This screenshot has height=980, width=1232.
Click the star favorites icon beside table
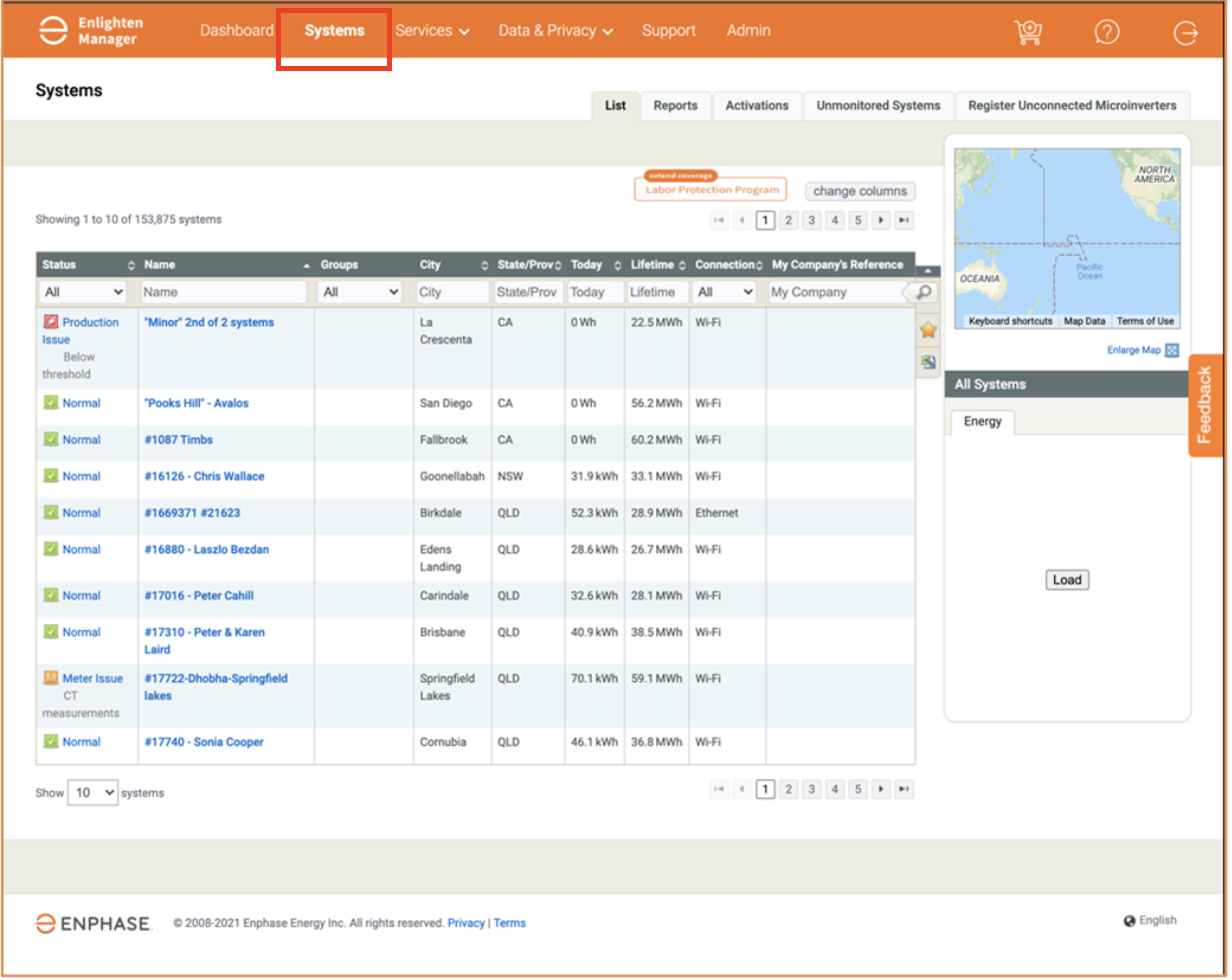(928, 330)
